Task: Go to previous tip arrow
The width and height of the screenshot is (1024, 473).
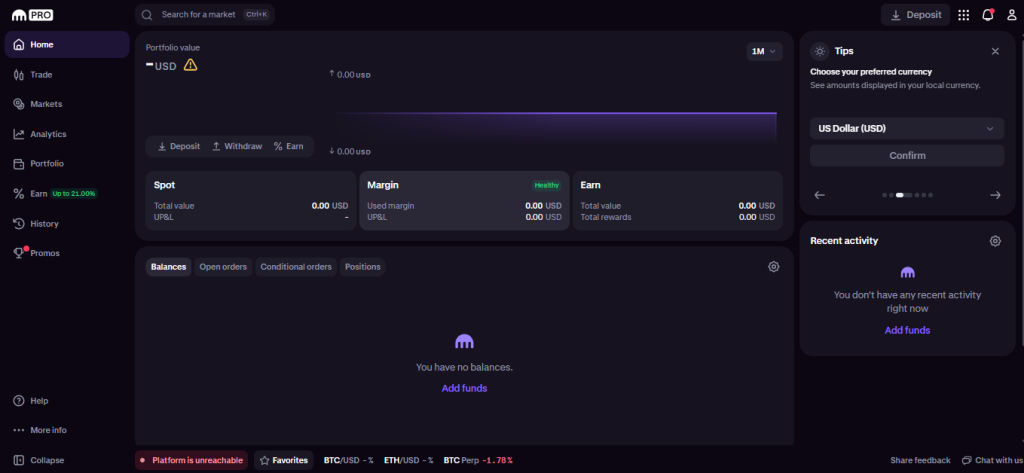Action: pyautogui.click(x=820, y=195)
